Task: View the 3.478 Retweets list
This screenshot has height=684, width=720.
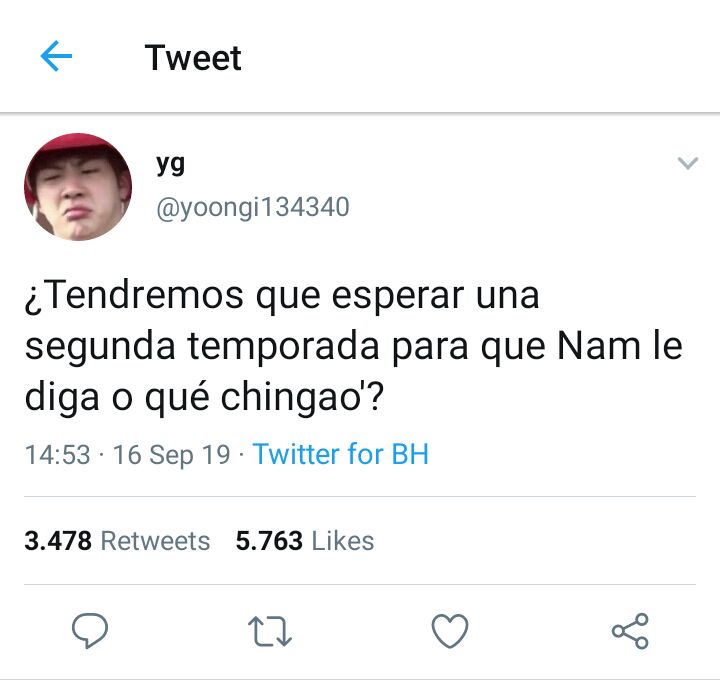Action: tap(117, 540)
